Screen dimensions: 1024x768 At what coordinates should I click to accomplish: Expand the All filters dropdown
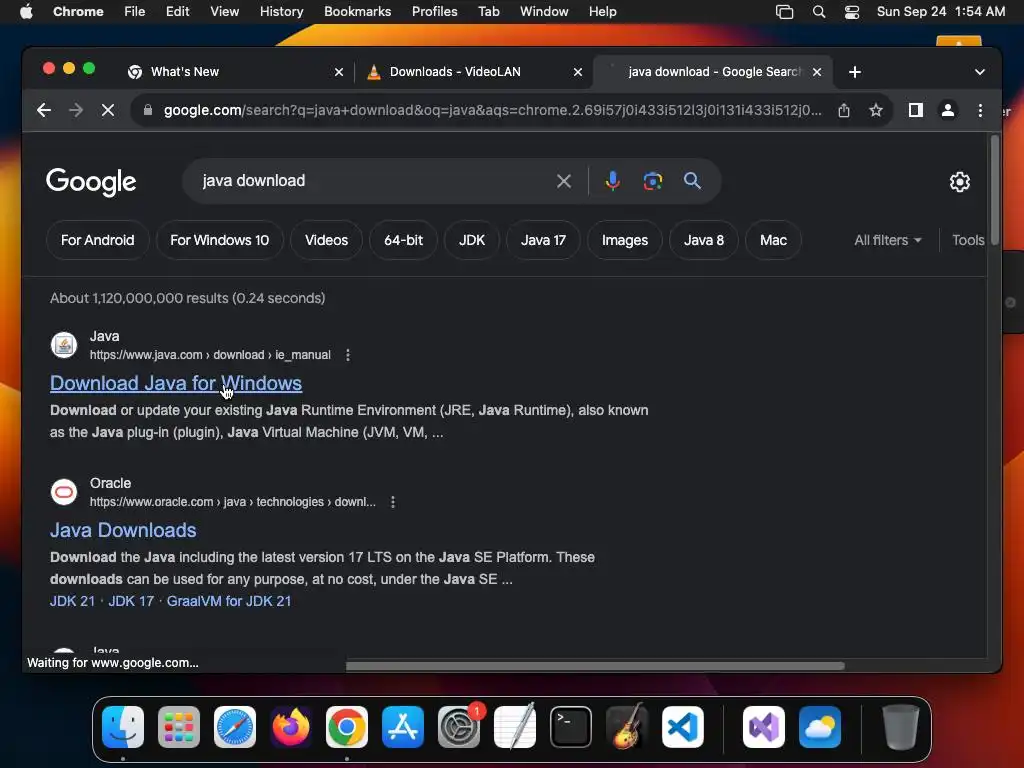(x=888, y=240)
